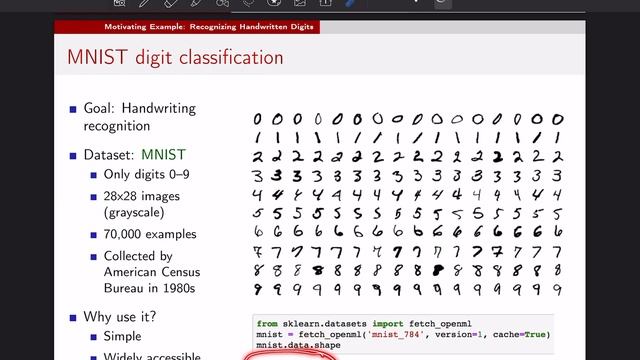The image size is (640, 360).
Task: Click the row of handwritten eights
Action: coord(408,270)
